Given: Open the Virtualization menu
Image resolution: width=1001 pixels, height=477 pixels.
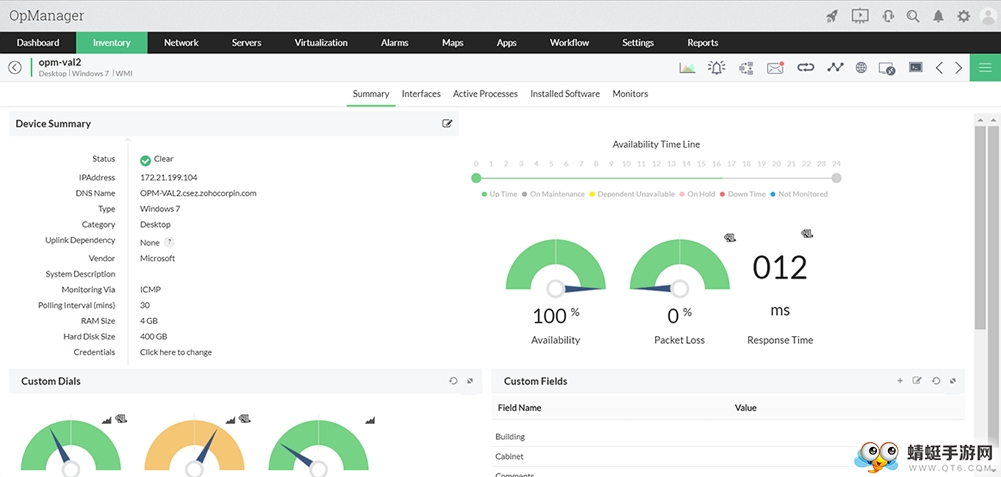Looking at the screenshot, I should pos(321,43).
